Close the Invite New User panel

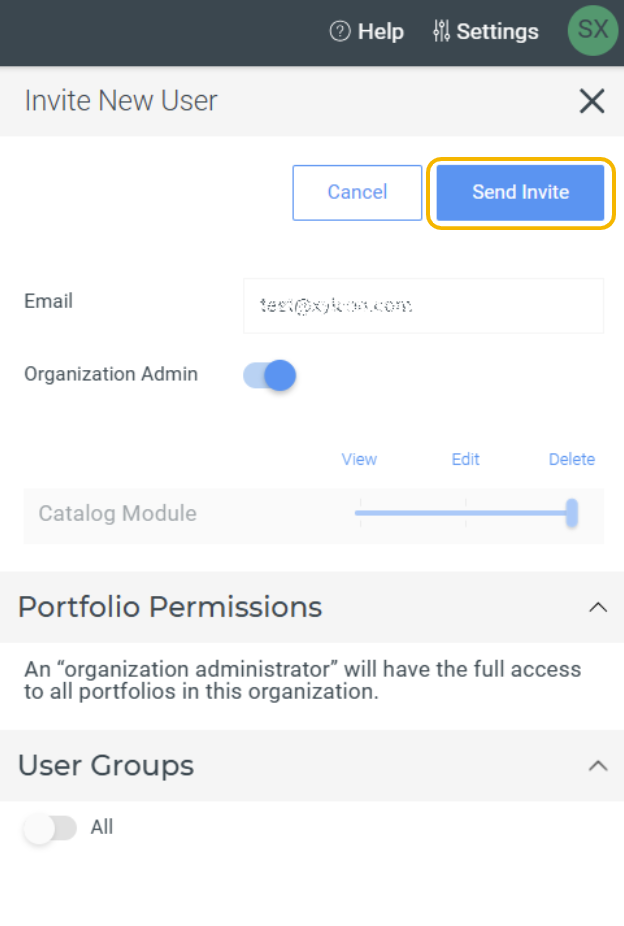[x=592, y=101]
